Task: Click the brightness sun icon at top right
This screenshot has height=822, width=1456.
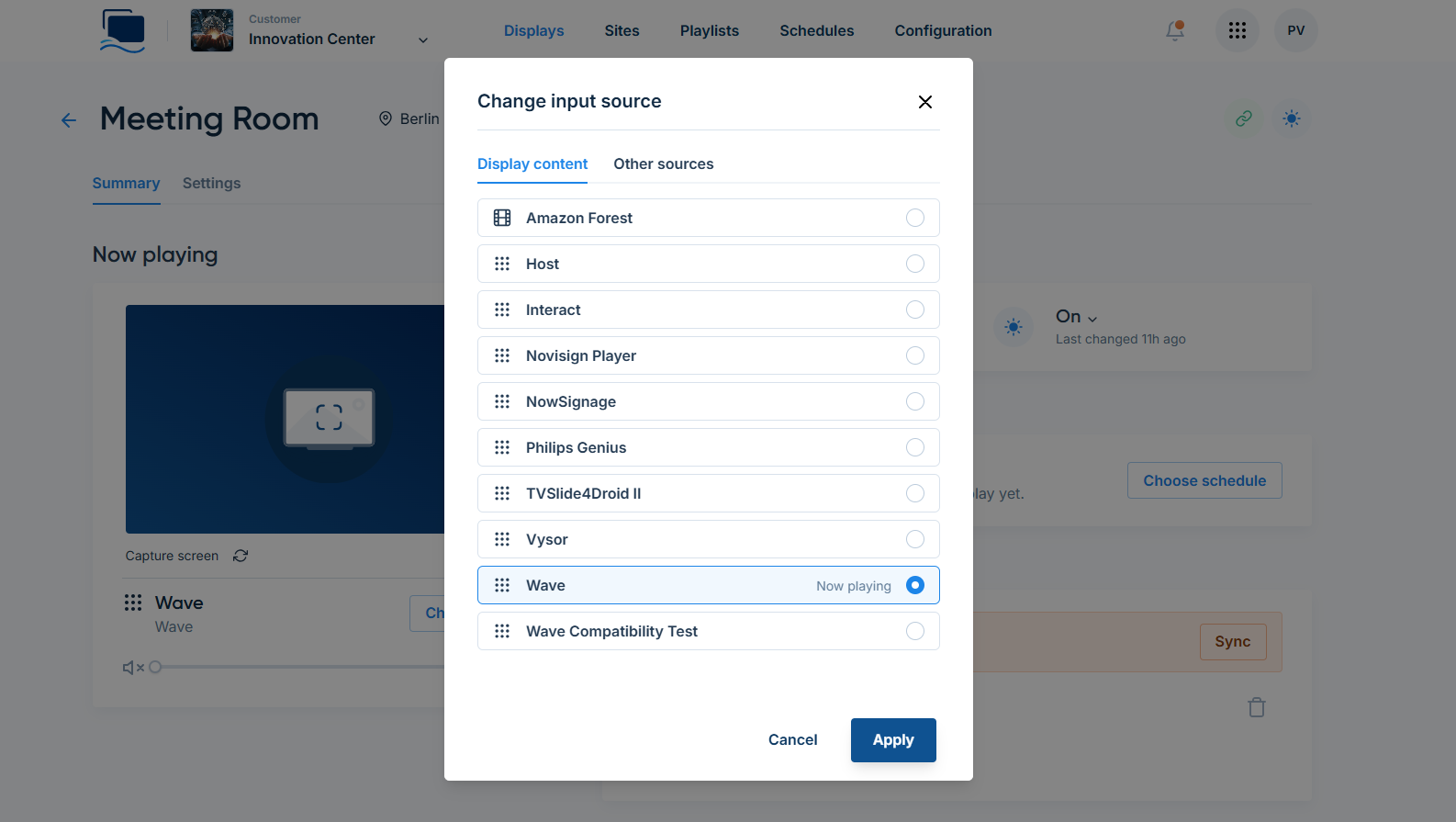Action: [1292, 118]
